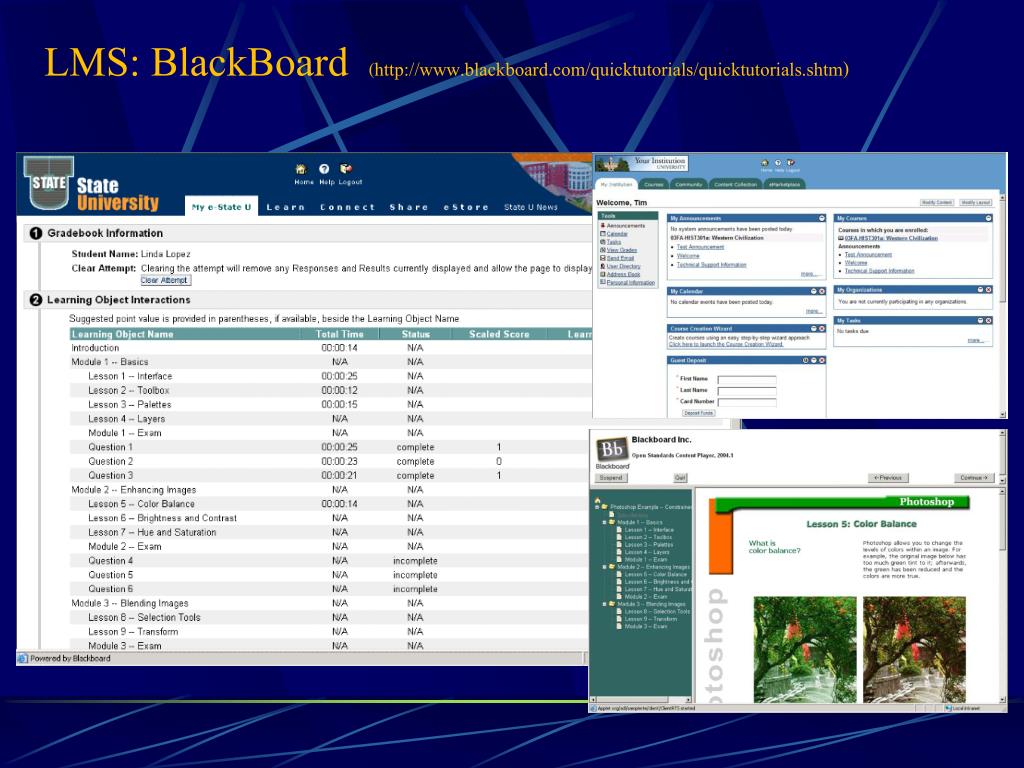The height and width of the screenshot is (768, 1024).
Task: Click the Calendar icon in Tools panel
Action: tap(603, 234)
